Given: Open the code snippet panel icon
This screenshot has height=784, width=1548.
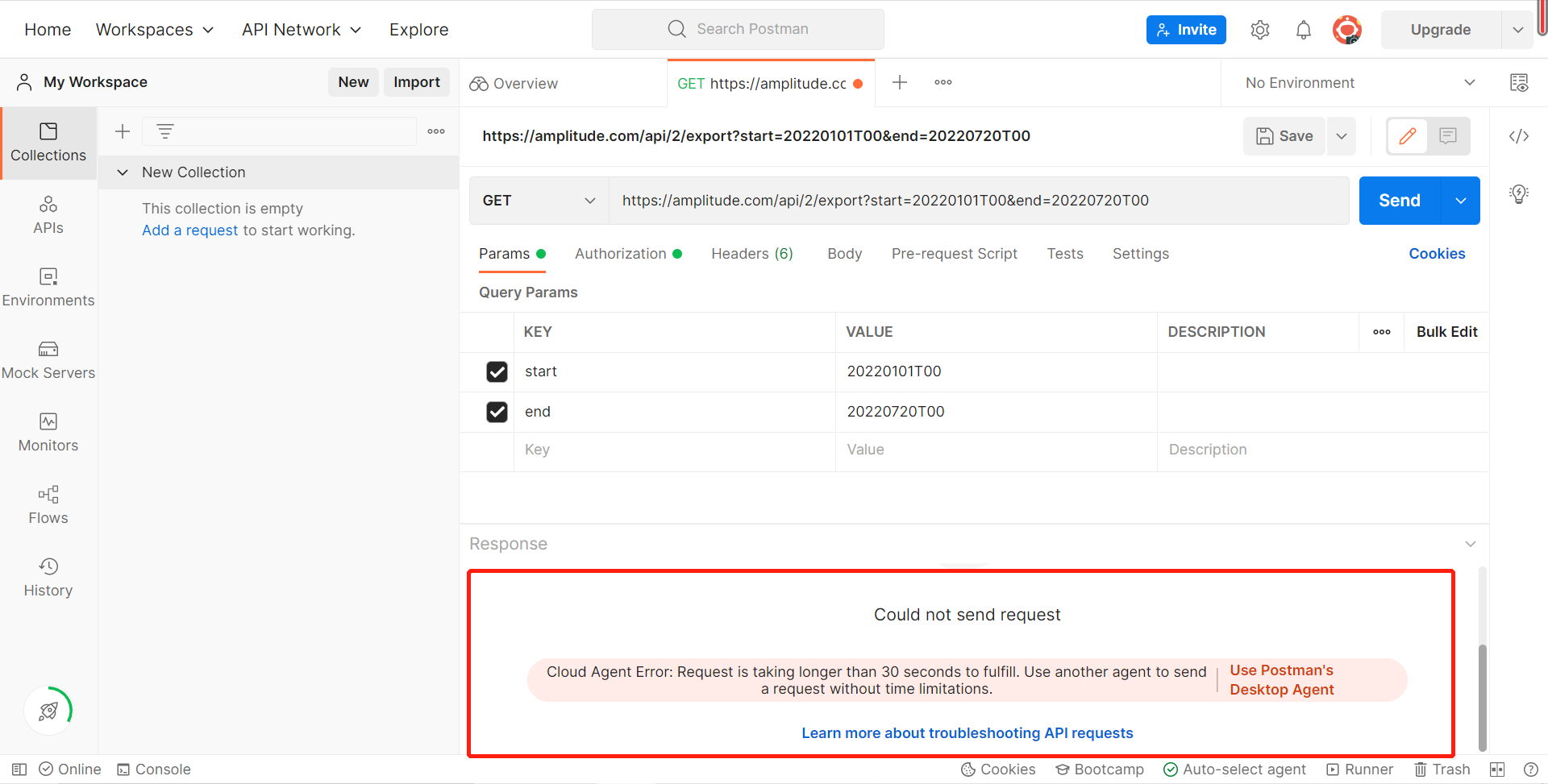Looking at the screenshot, I should (x=1519, y=136).
